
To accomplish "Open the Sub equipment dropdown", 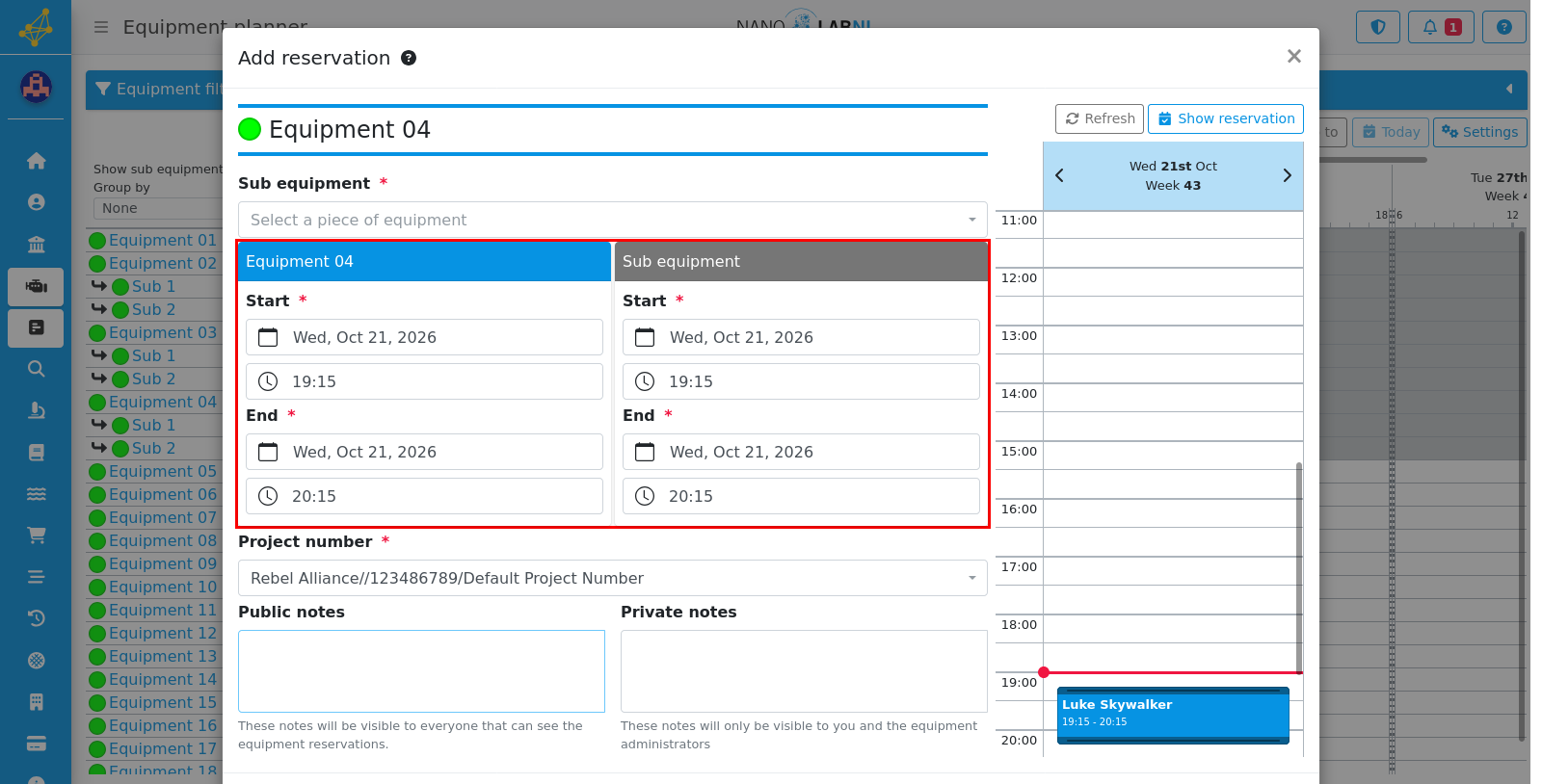I will (x=613, y=220).
